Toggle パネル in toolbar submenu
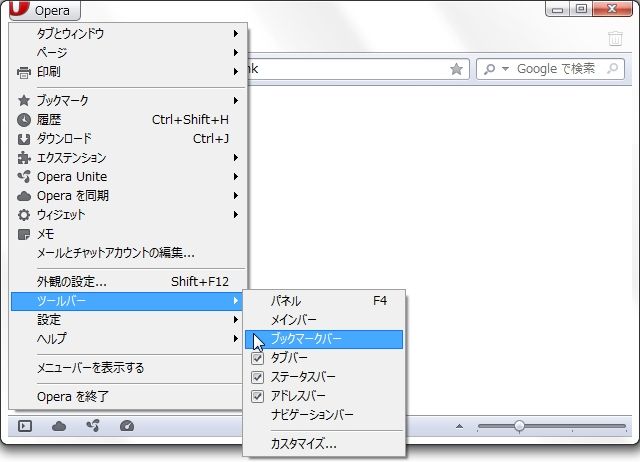640x462 pixels. click(x=324, y=301)
